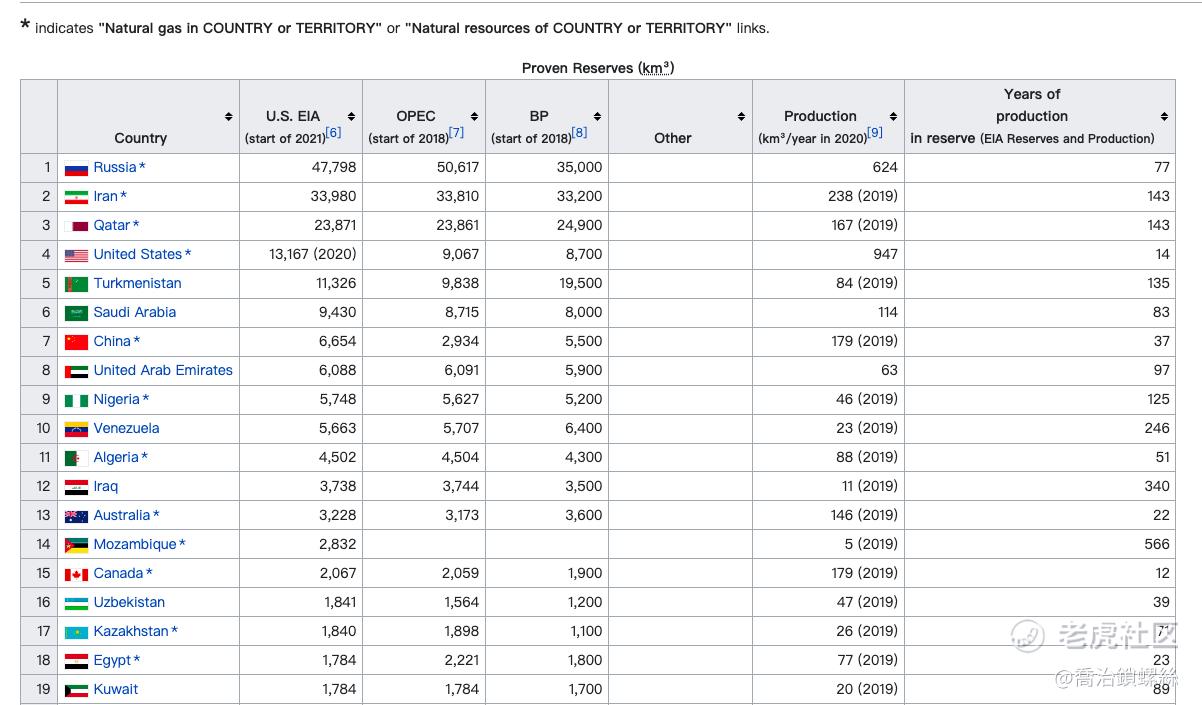Click the United Arab Emirates flag icon
Image resolution: width=1202 pixels, height=705 pixels.
point(76,371)
